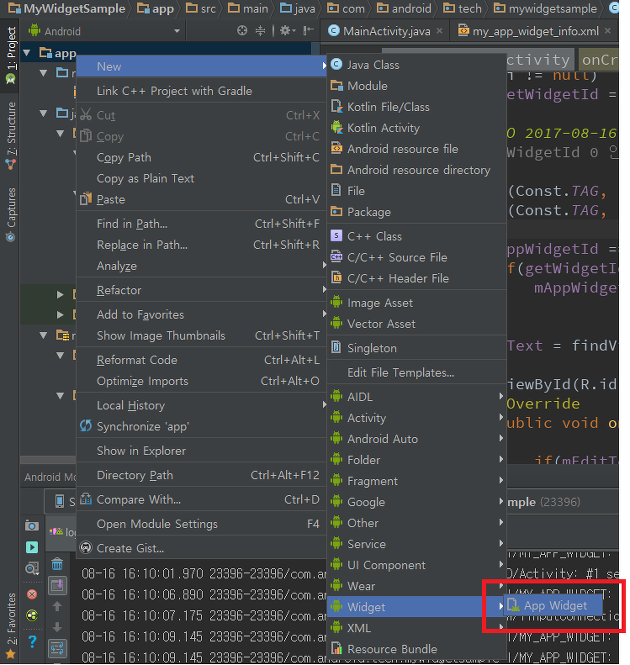Click the Image Asset android icon
Screen dimensions: 630x665
pos(336,302)
